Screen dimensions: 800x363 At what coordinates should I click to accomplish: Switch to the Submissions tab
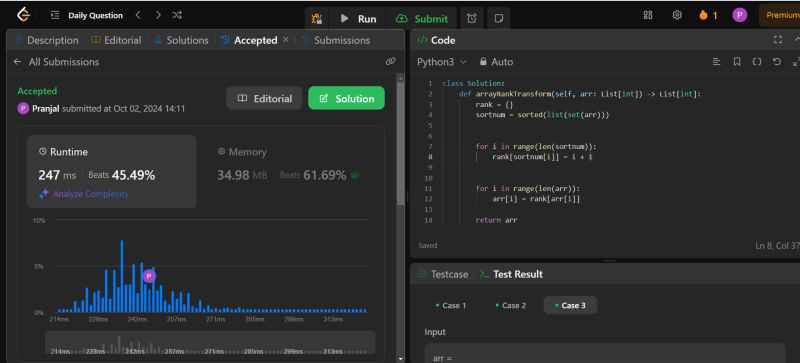click(336, 40)
